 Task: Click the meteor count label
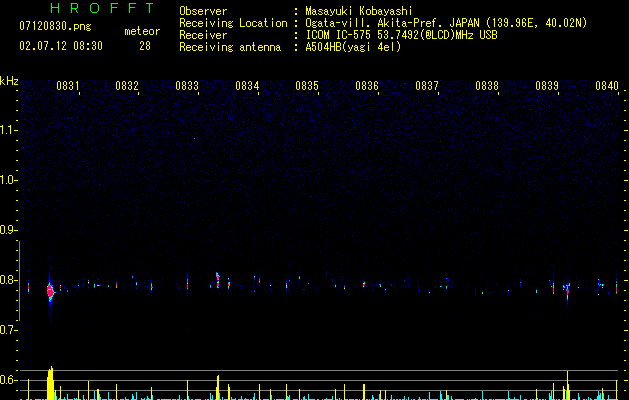(x=142, y=31)
